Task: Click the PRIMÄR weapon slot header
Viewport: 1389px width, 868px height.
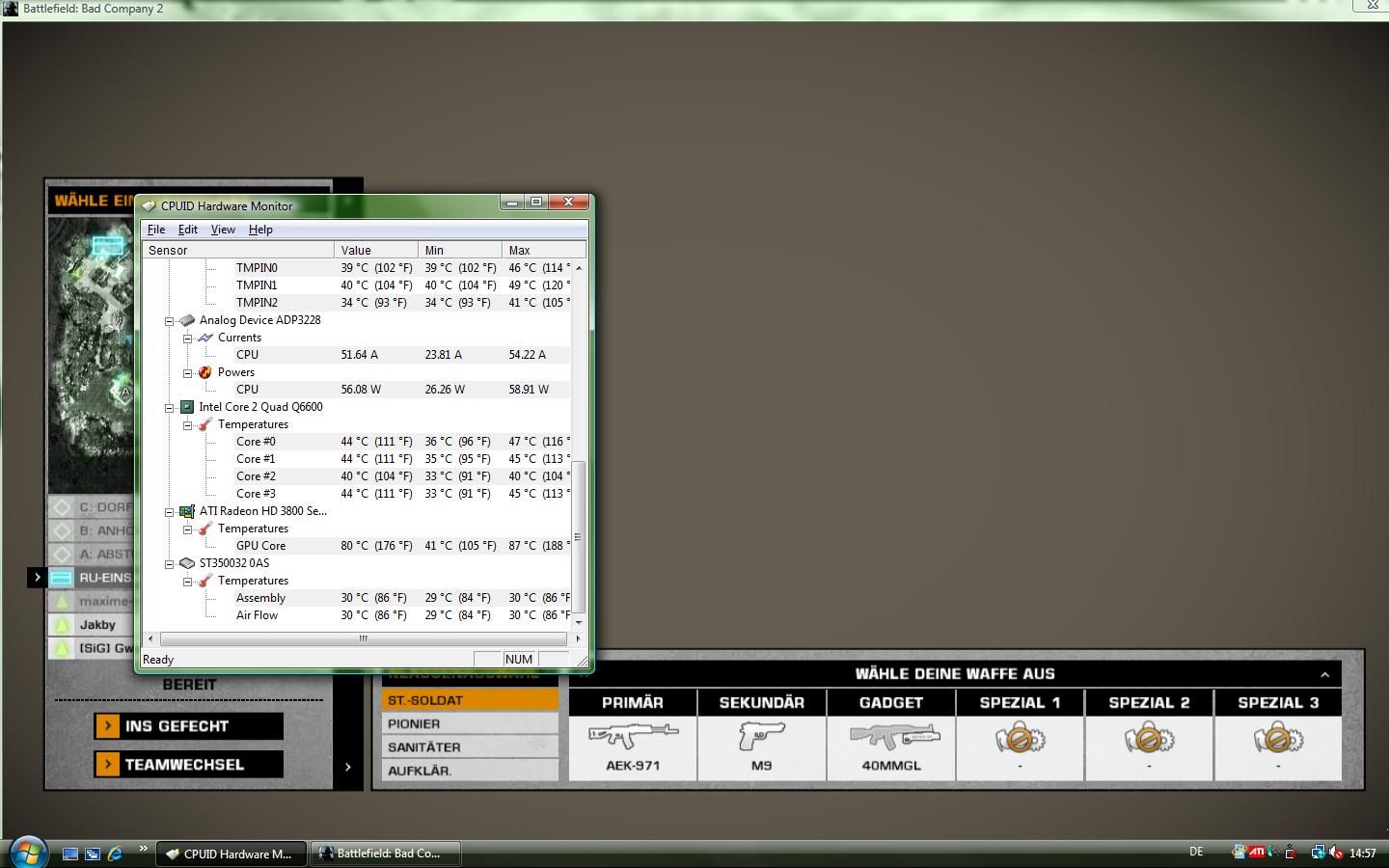Action: click(x=633, y=702)
